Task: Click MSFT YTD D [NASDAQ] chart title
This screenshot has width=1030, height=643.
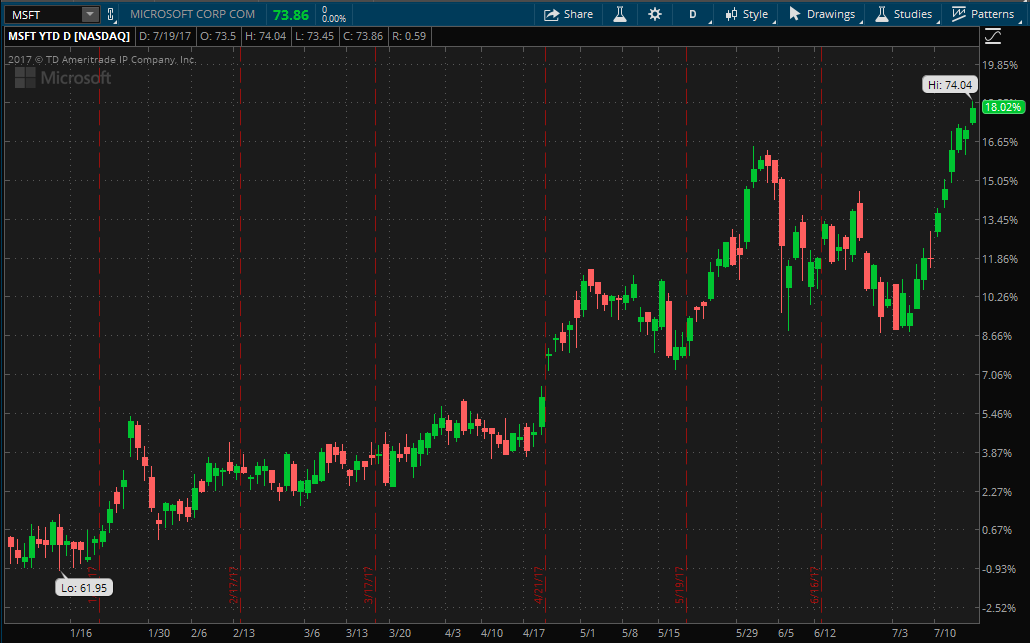Action: pos(69,36)
